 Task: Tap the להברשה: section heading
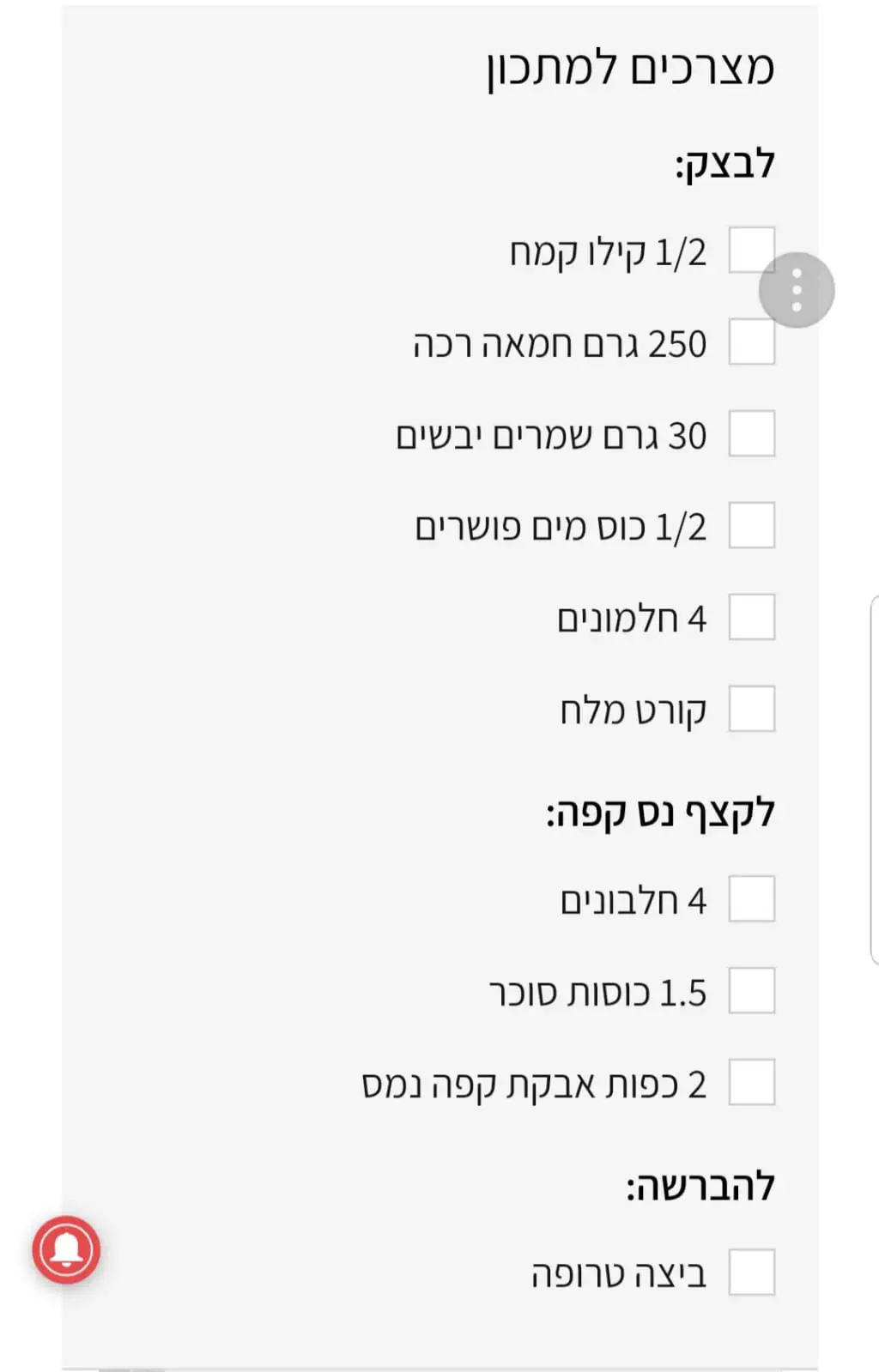[x=700, y=1187]
